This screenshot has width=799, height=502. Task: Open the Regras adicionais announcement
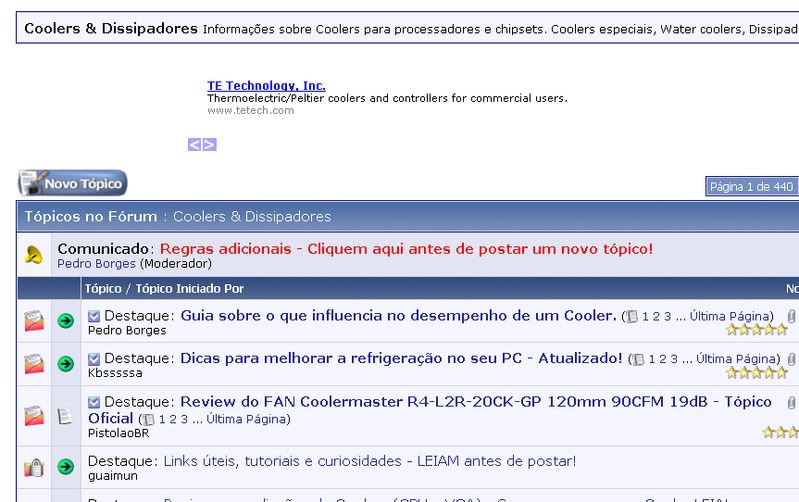click(x=406, y=248)
